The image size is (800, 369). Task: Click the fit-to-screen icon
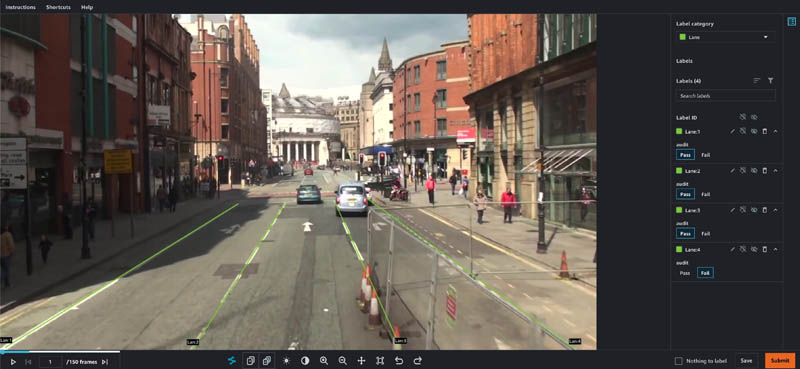coord(380,361)
